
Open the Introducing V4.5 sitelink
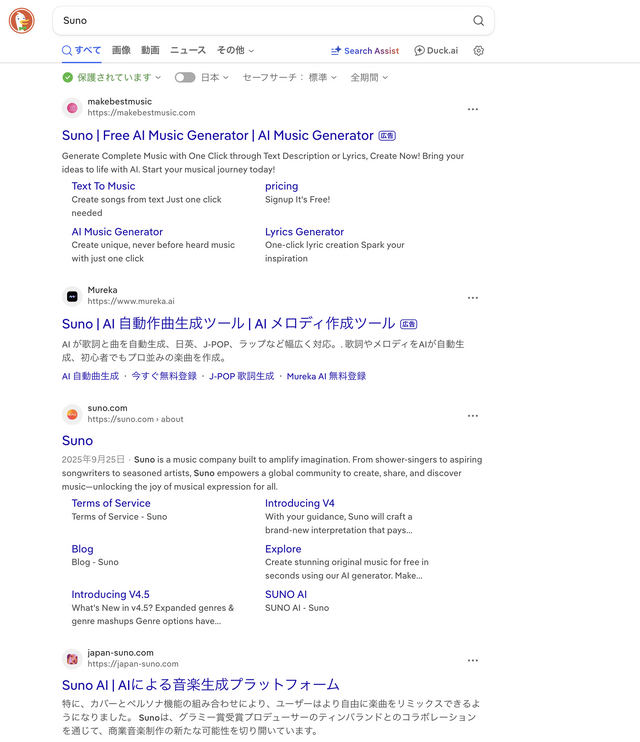tap(110, 594)
